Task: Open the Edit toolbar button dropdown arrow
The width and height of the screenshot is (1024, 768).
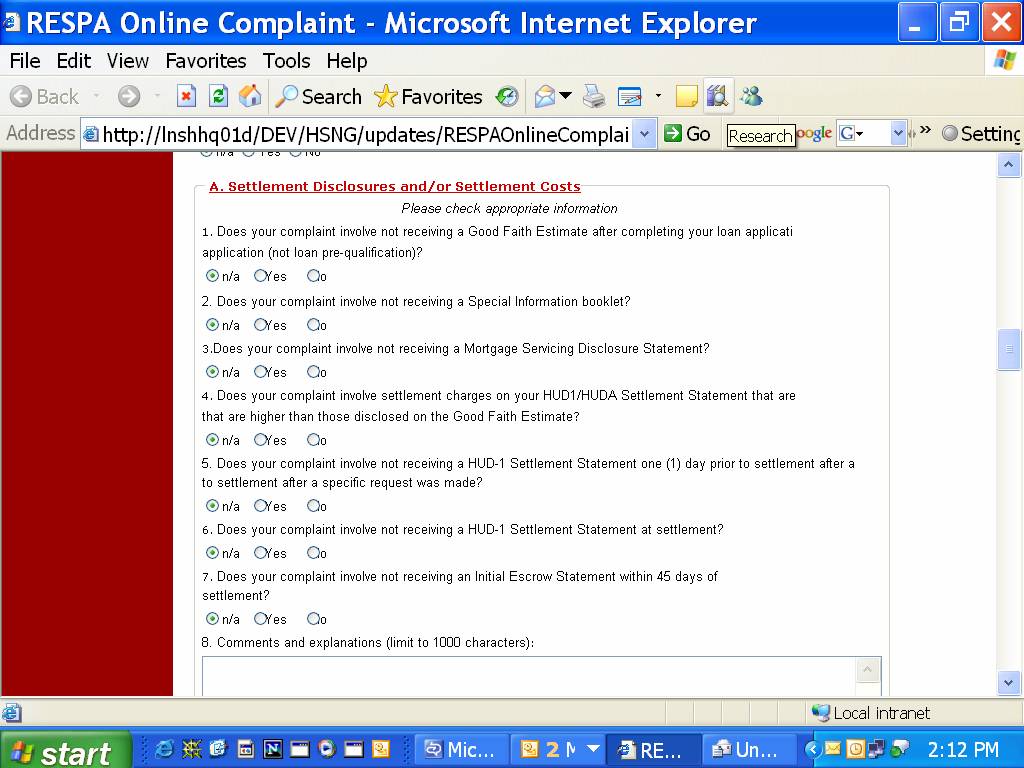Action: pyautogui.click(x=658, y=96)
